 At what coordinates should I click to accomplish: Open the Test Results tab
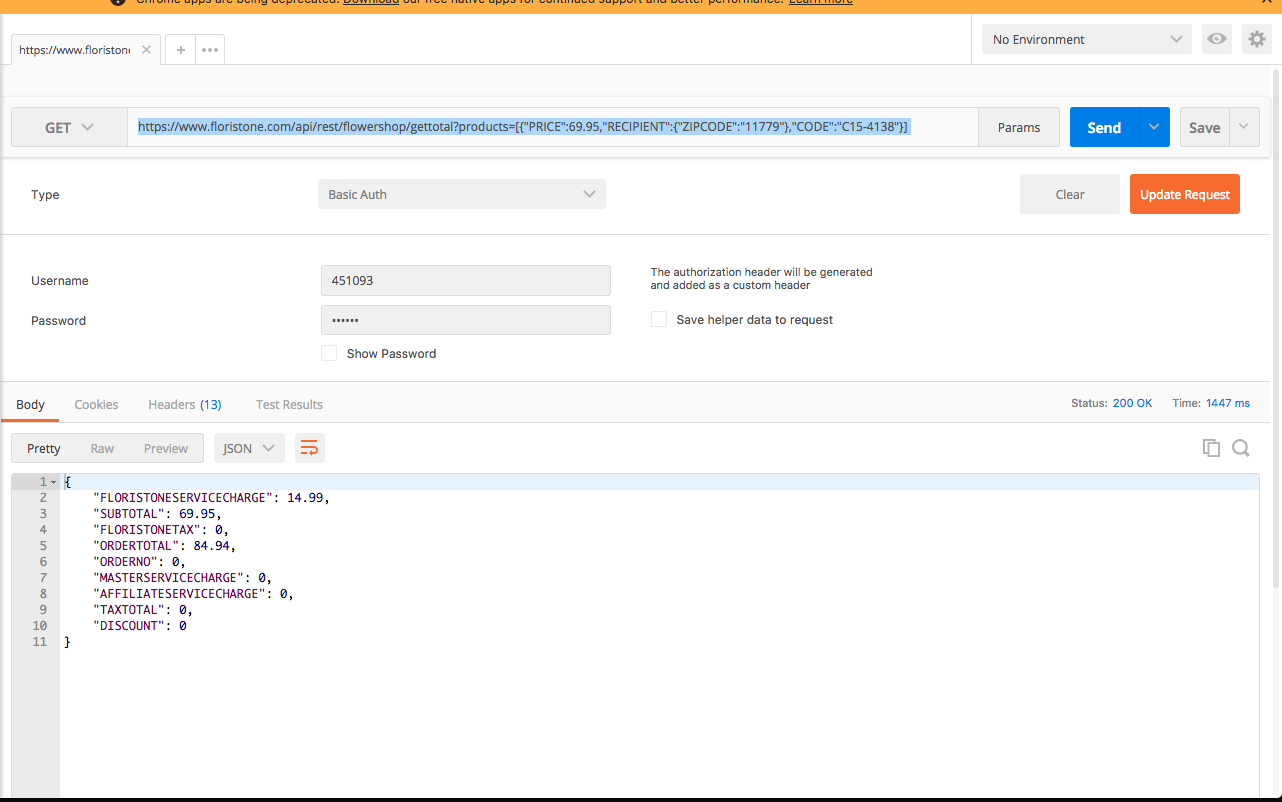289,404
